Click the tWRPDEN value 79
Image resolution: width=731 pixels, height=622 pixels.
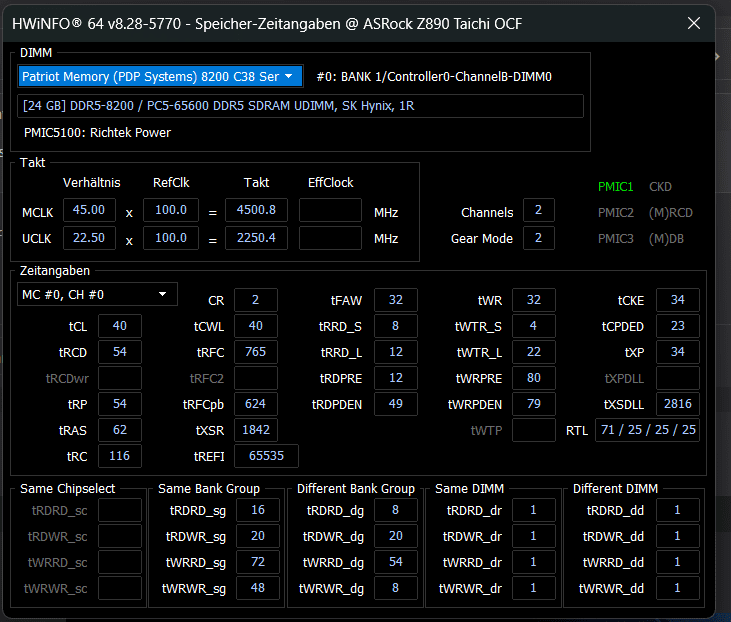point(534,404)
